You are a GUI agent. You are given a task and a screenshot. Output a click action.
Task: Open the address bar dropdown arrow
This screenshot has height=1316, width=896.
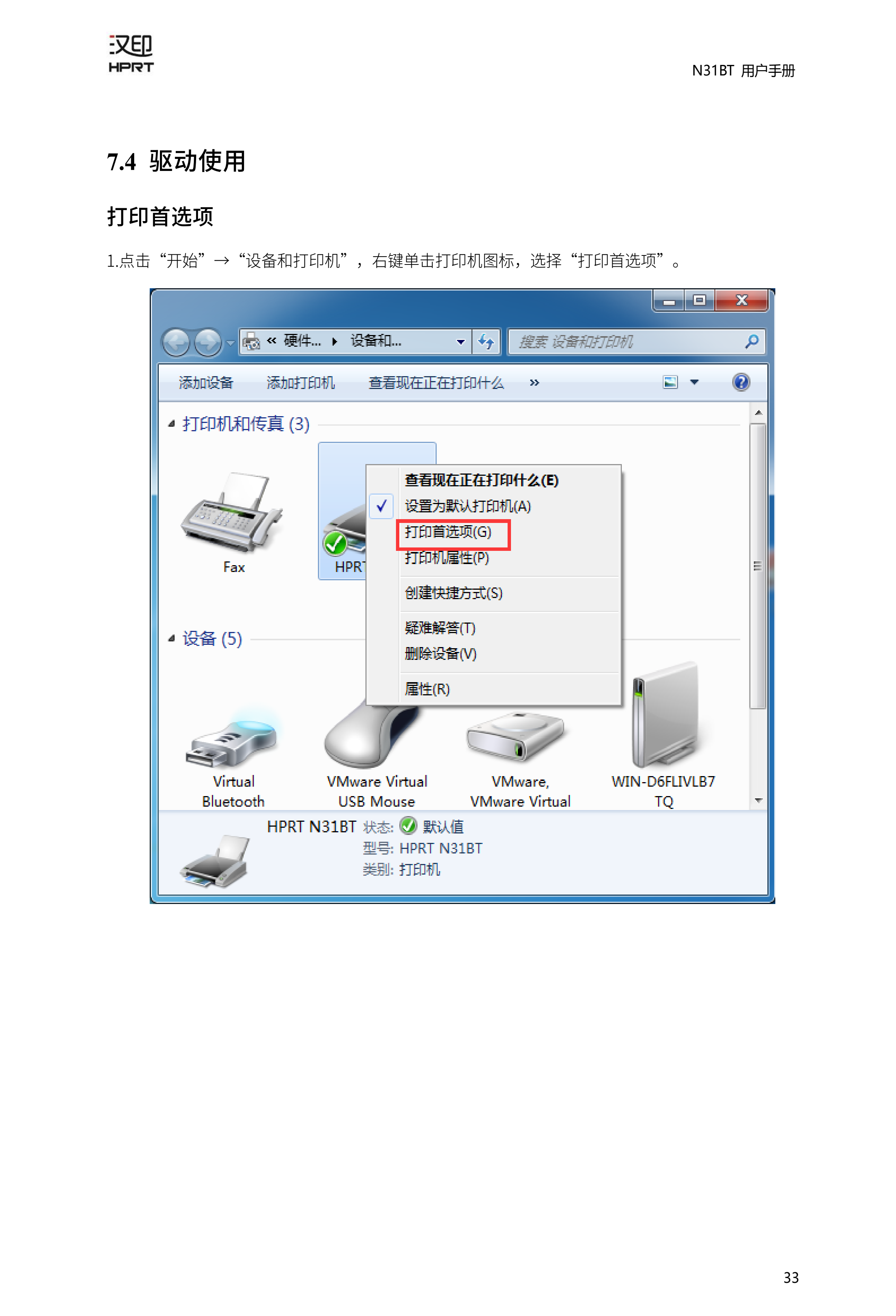point(461,342)
